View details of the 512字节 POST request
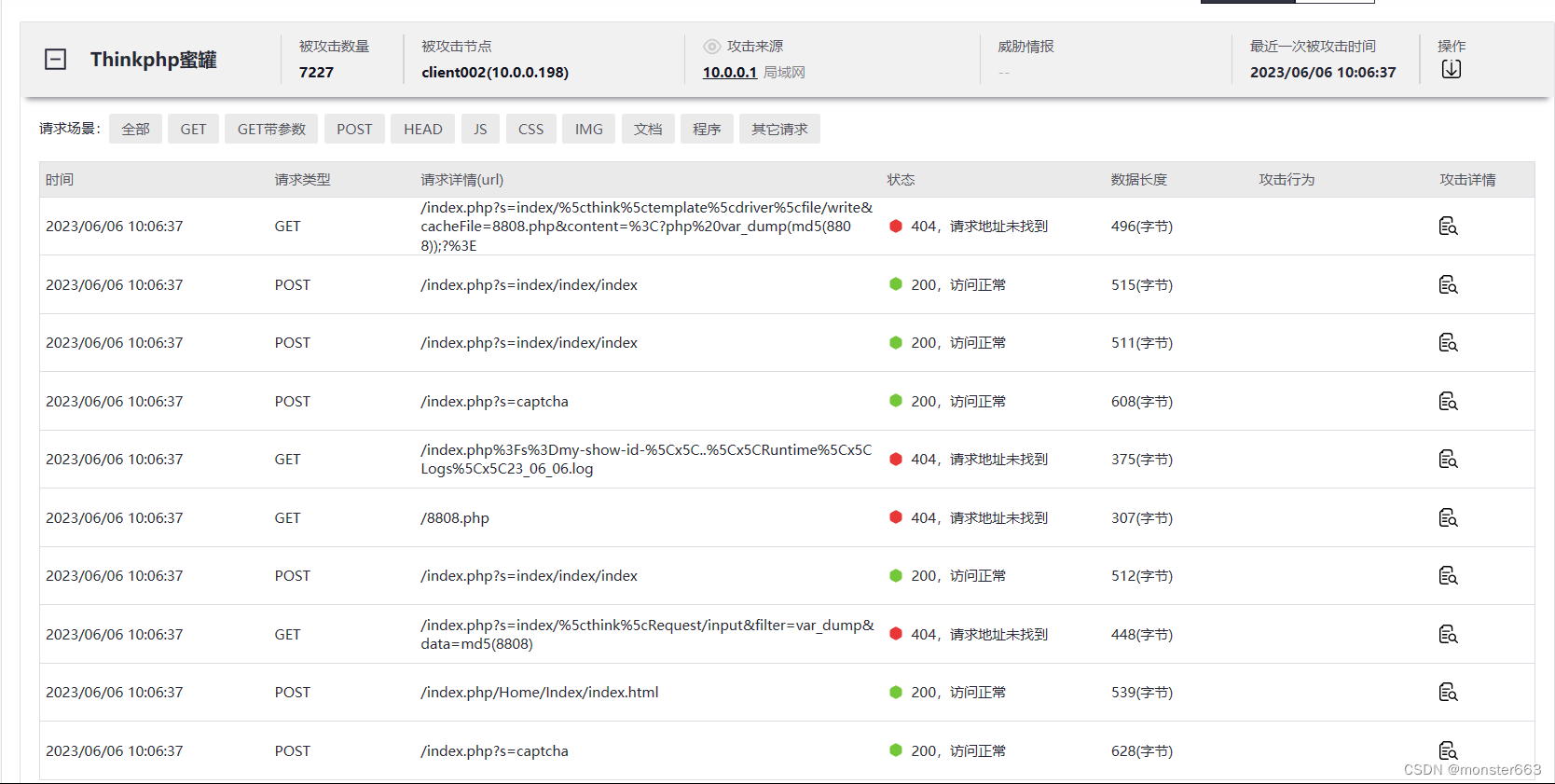Image resolution: width=1555 pixels, height=784 pixels. (1448, 575)
